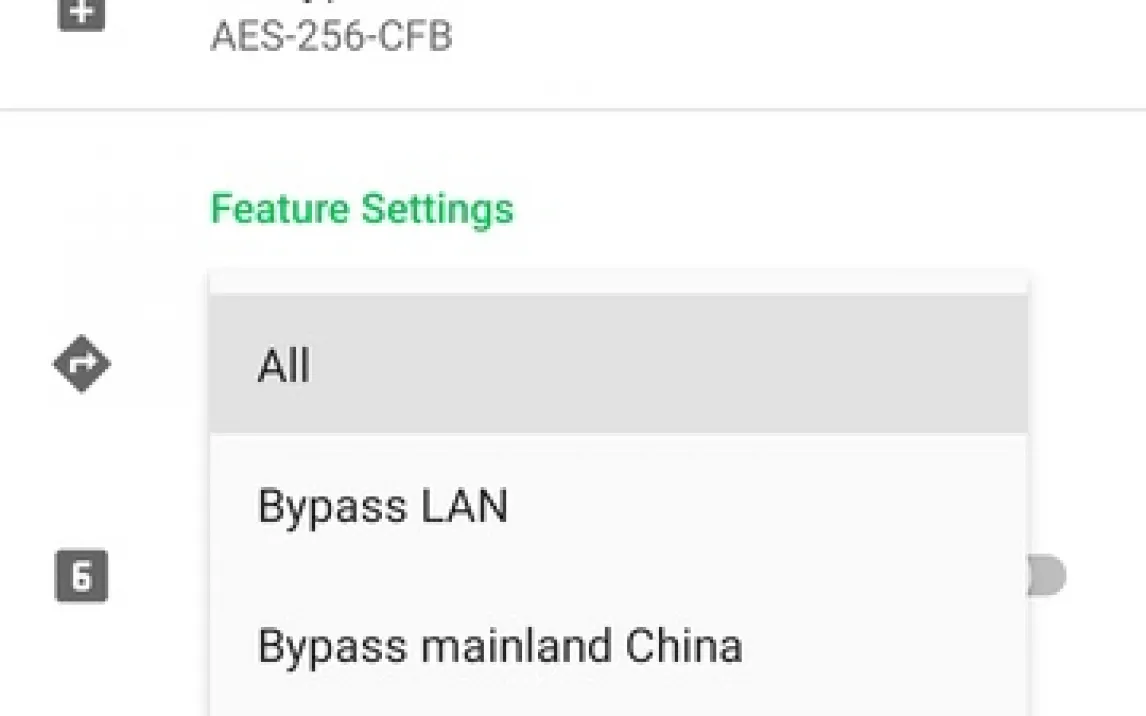Viewport: 1146px width, 716px height.
Task: Click the encryption method plus icon
Action: [x=81, y=14]
